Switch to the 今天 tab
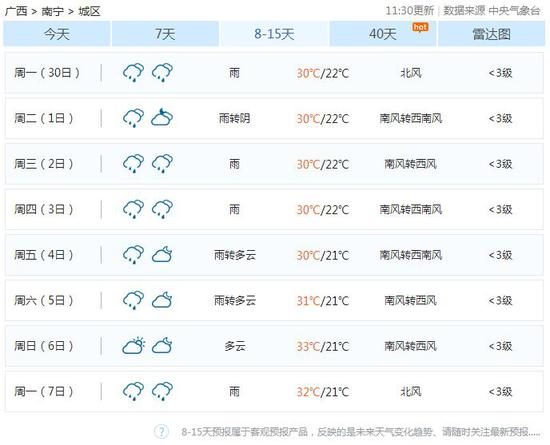This screenshot has width=550, height=445. point(57,34)
